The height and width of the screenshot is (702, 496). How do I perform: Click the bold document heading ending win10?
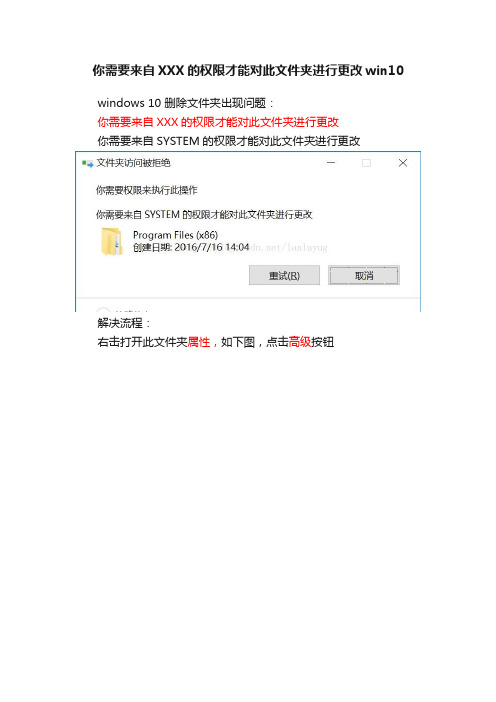[x=248, y=71]
